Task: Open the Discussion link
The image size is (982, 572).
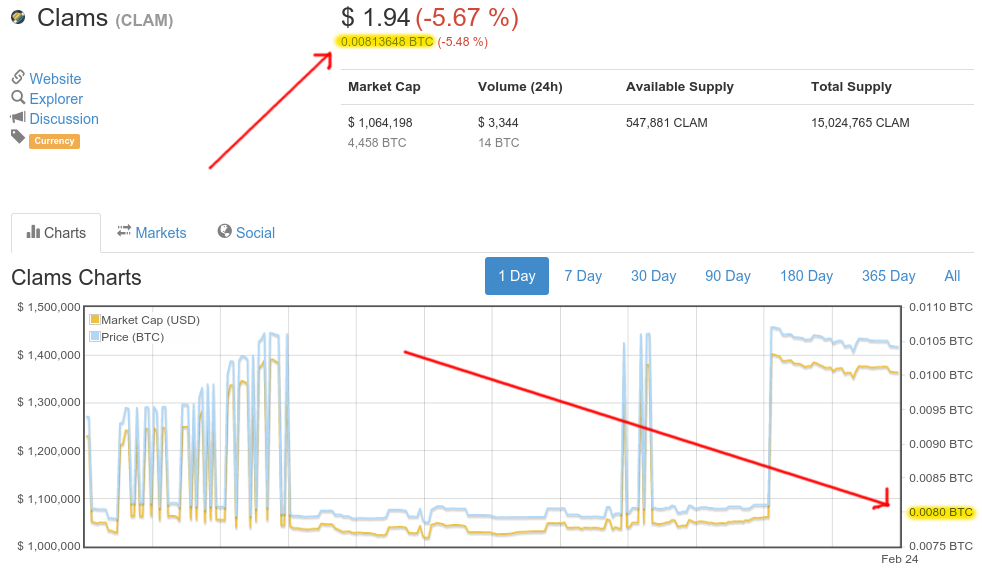Action: (x=64, y=119)
